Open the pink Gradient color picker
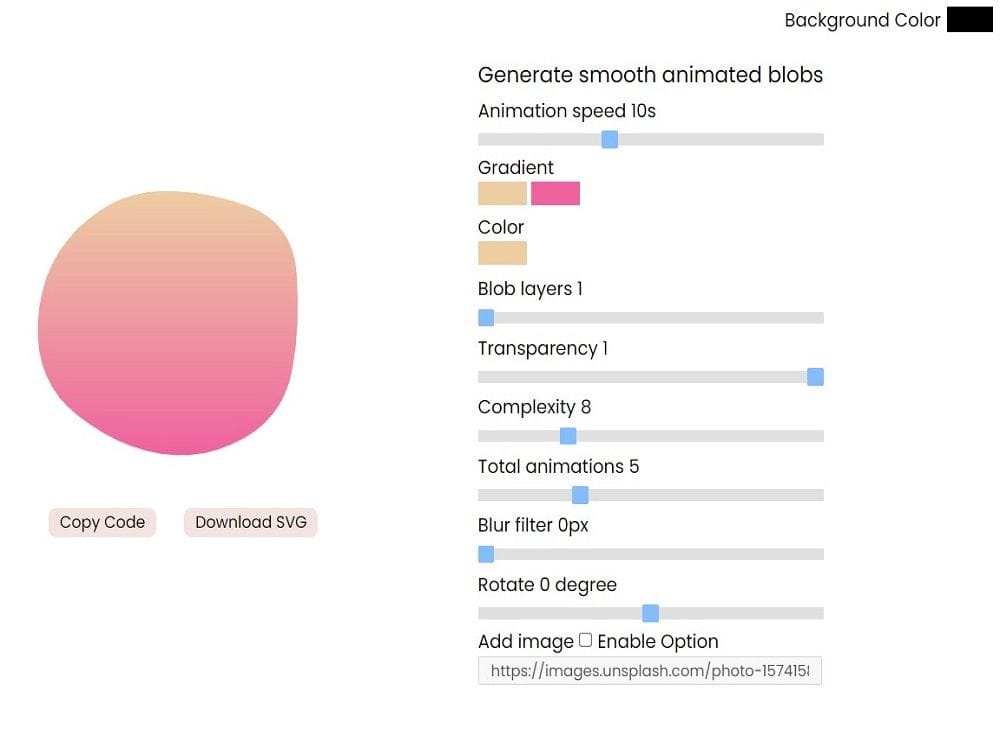Image resolution: width=1000 pixels, height=750 pixels. coord(556,193)
